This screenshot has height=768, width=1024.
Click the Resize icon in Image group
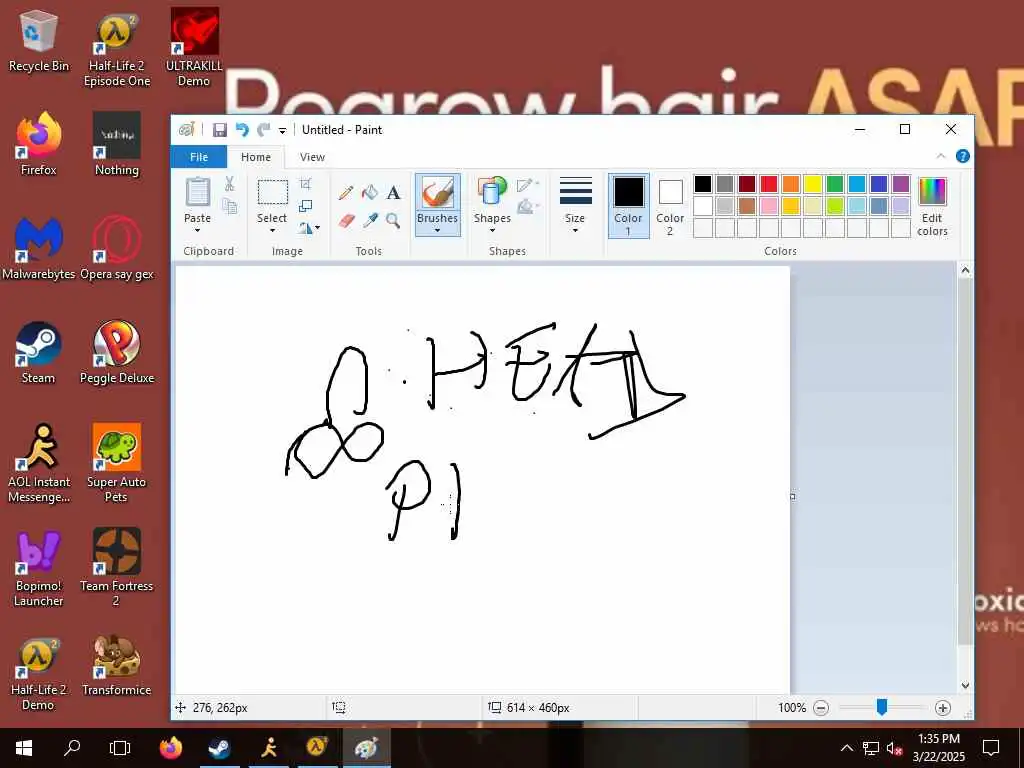(305, 206)
